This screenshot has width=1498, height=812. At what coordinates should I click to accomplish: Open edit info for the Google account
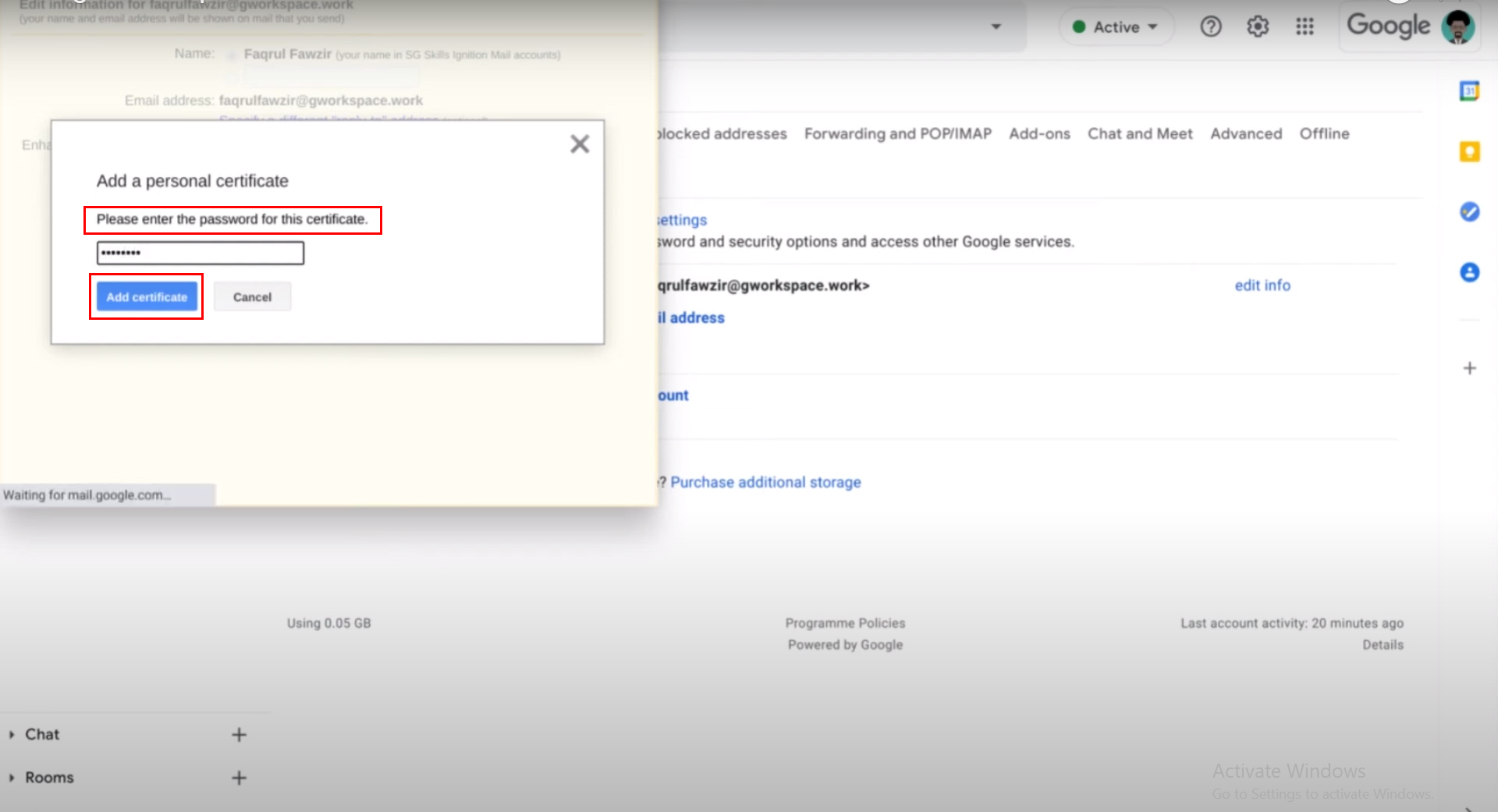[1262, 285]
